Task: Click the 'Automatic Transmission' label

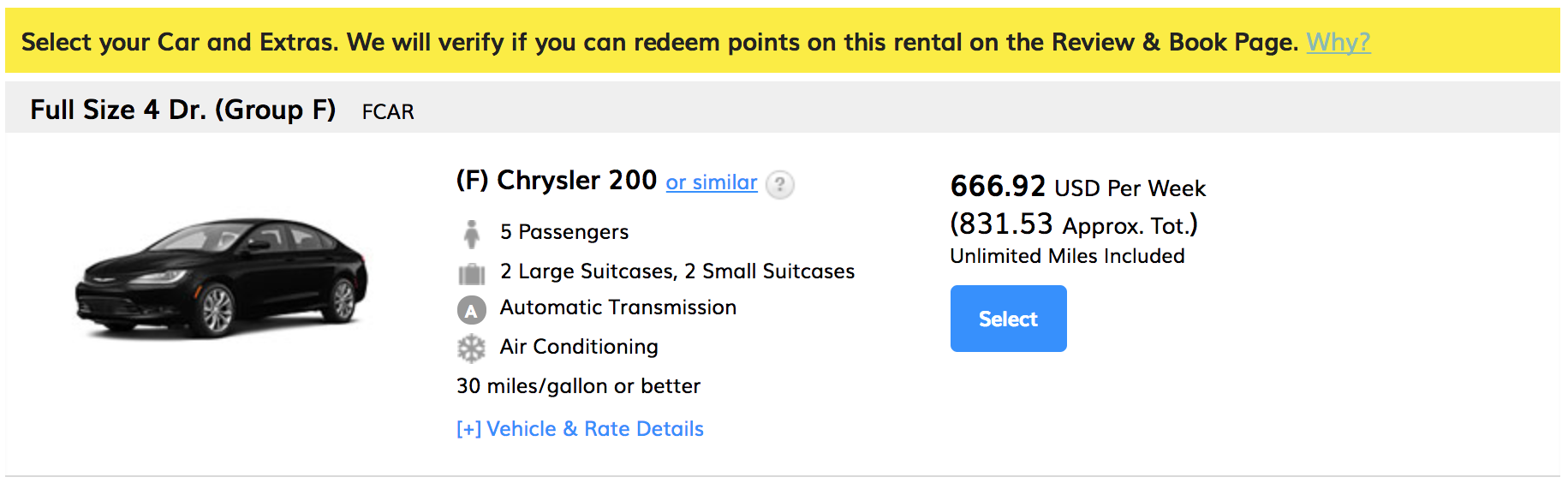Action: (618, 307)
